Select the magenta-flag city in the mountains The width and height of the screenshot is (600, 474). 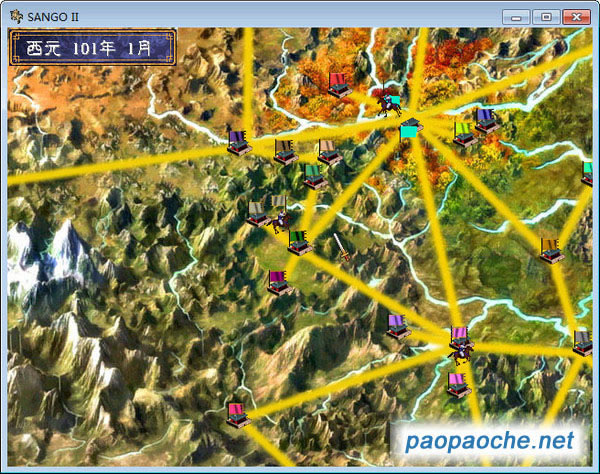pyautogui.click(x=279, y=282)
